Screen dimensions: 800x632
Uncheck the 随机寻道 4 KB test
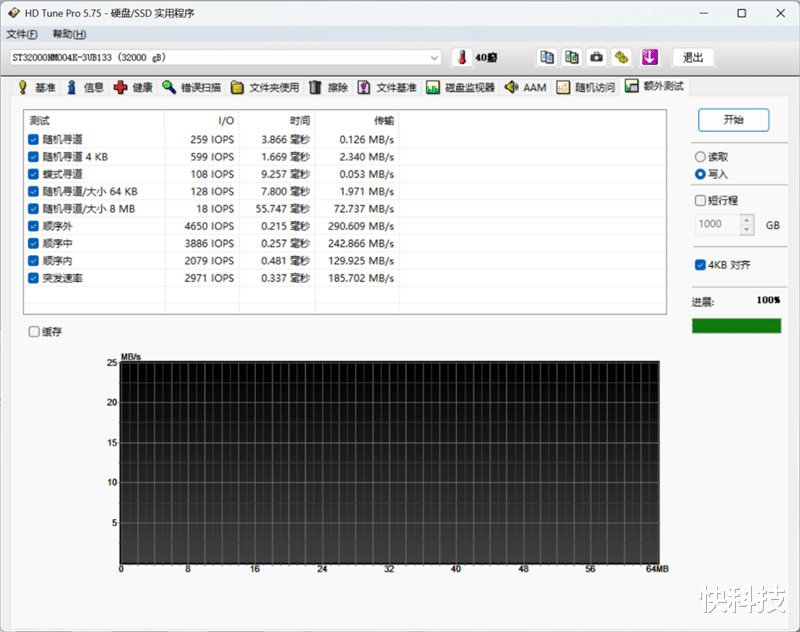(x=34, y=156)
